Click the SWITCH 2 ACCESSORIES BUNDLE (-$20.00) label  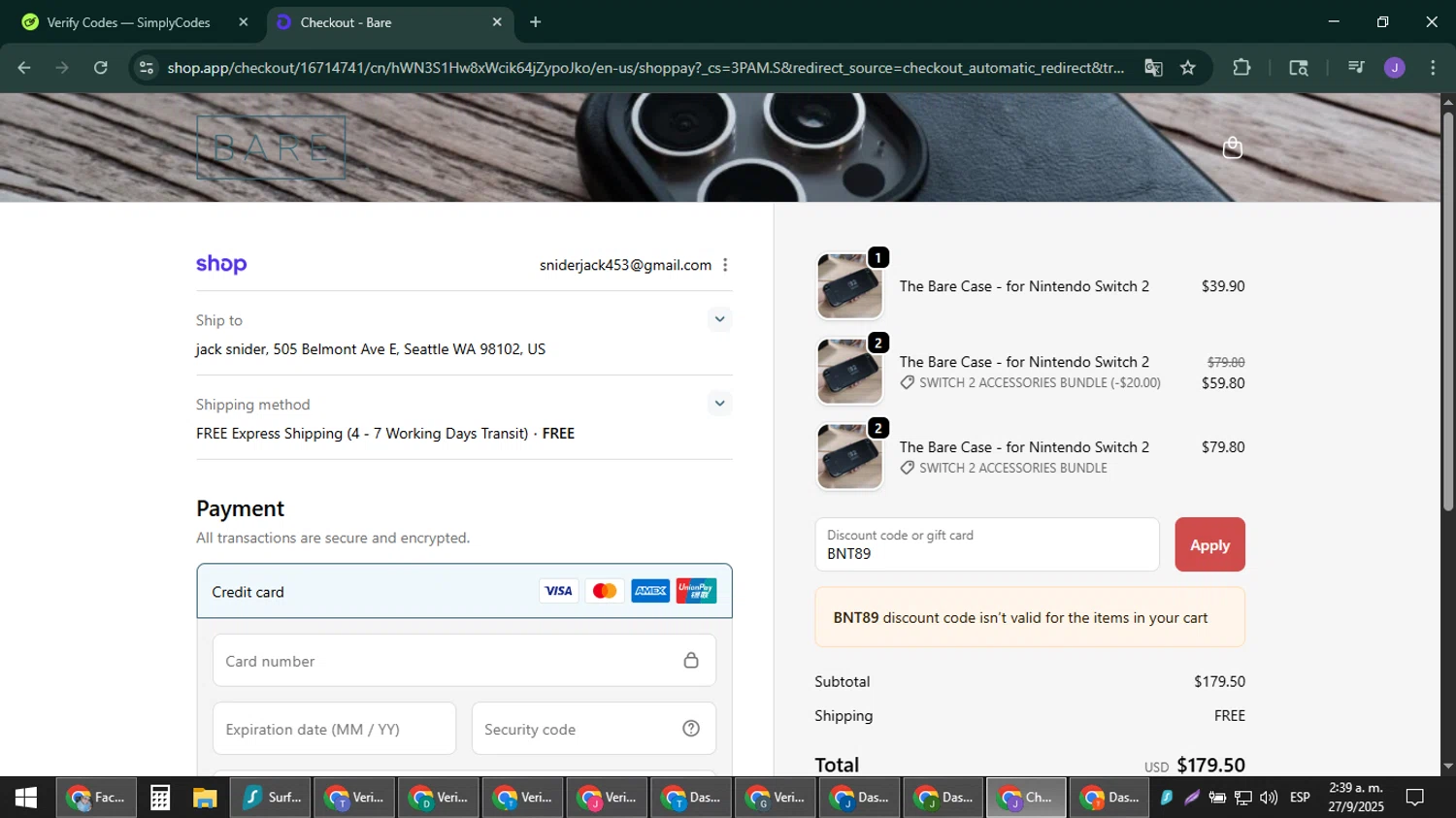1040,383
